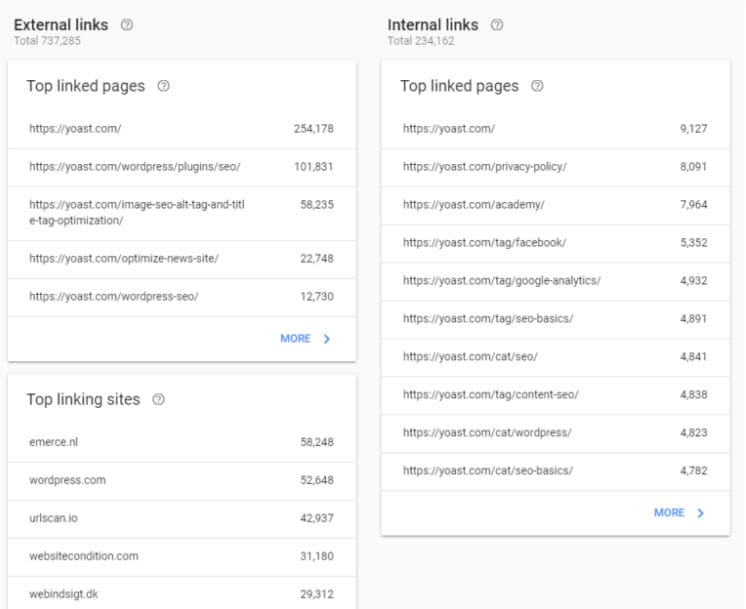Open the optimize-news-site page row
Viewport: 746px width, 609px height.
click(x=182, y=259)
